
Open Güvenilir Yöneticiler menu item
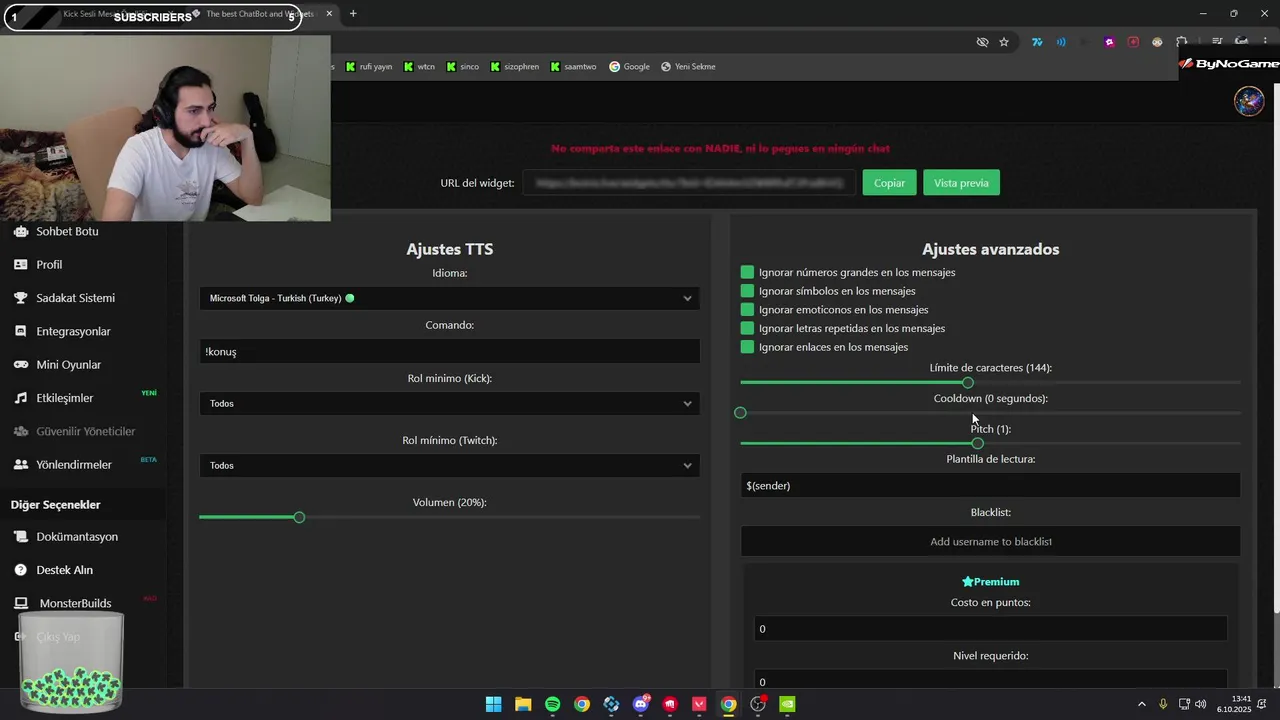click(86, 431)
